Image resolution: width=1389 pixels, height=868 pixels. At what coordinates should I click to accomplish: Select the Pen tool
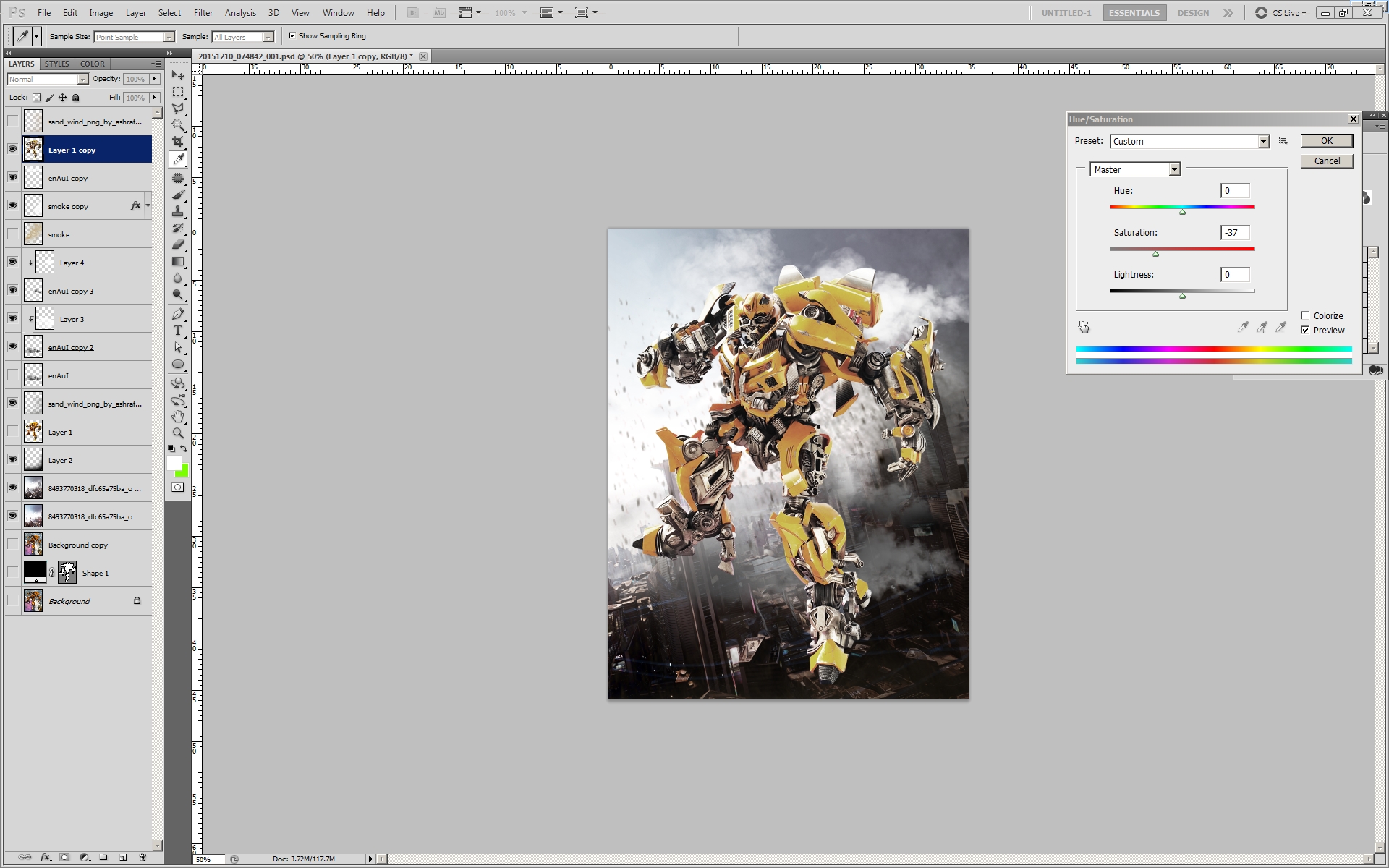pyautogui.click(x=178, y=314)
